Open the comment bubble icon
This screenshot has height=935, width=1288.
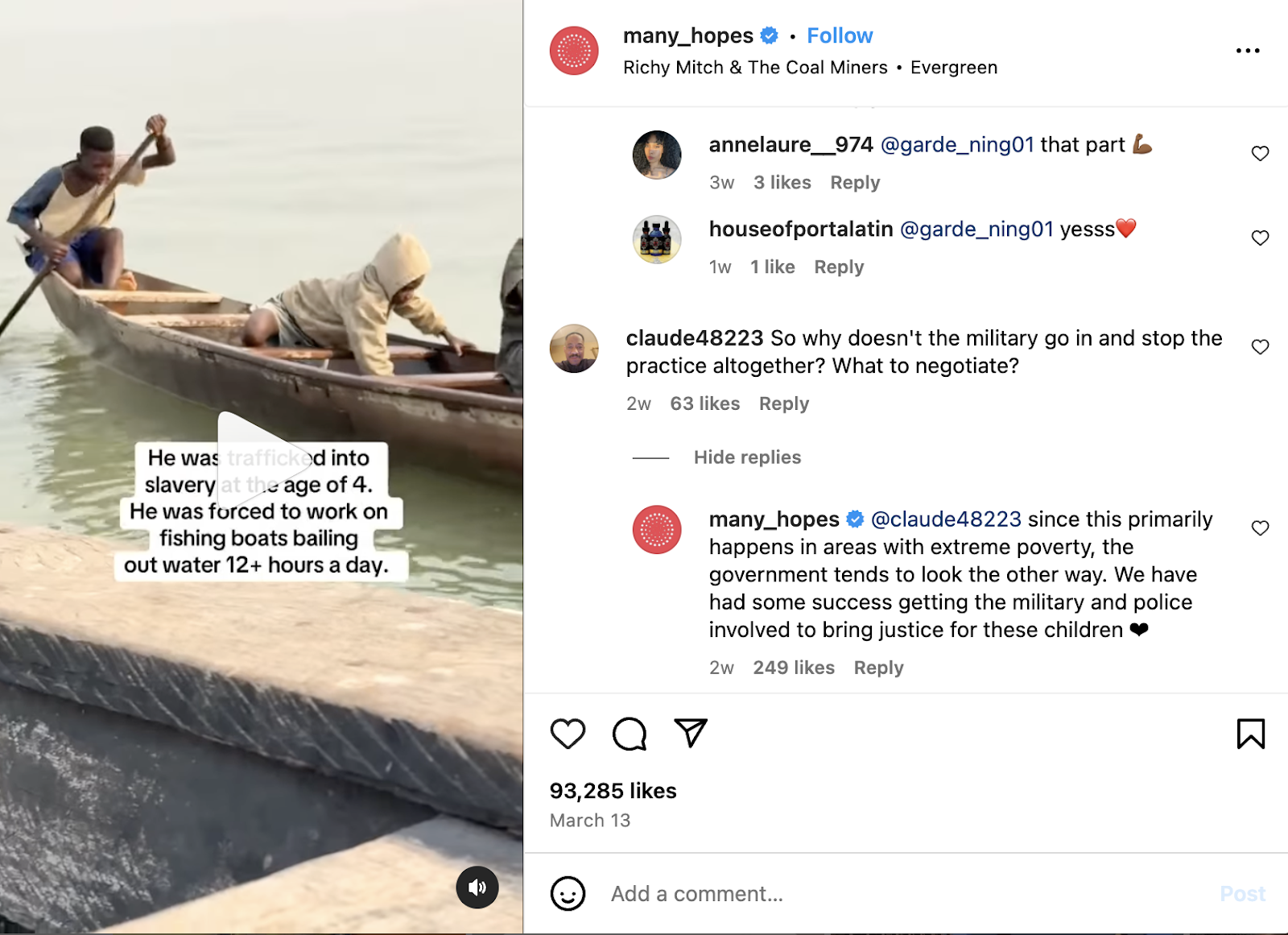629,734
